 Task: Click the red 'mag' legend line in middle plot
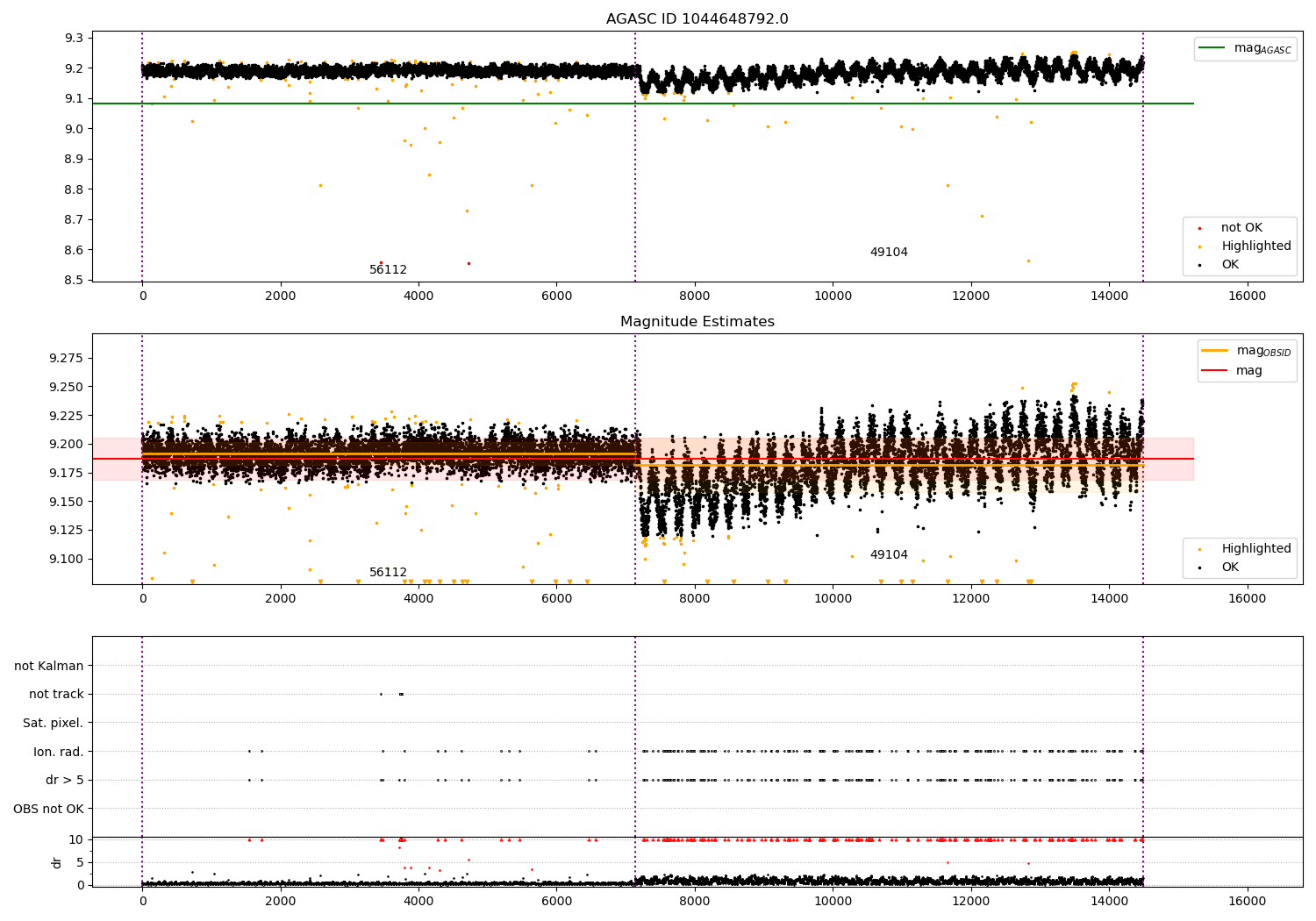pyautogui.click(x=1214, y=371)
